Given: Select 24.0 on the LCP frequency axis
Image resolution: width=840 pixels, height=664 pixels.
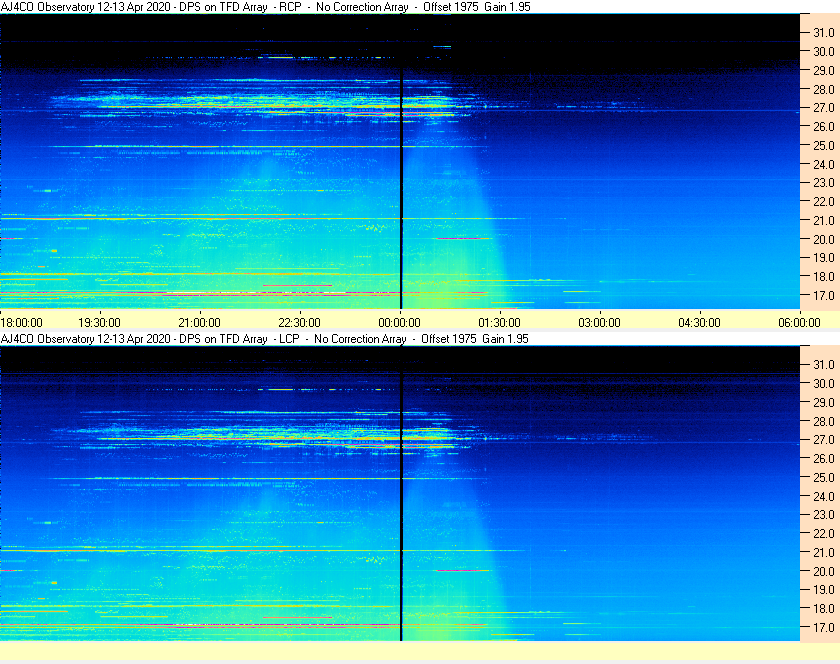Looking at the screenshot, I should click(824, 496).
